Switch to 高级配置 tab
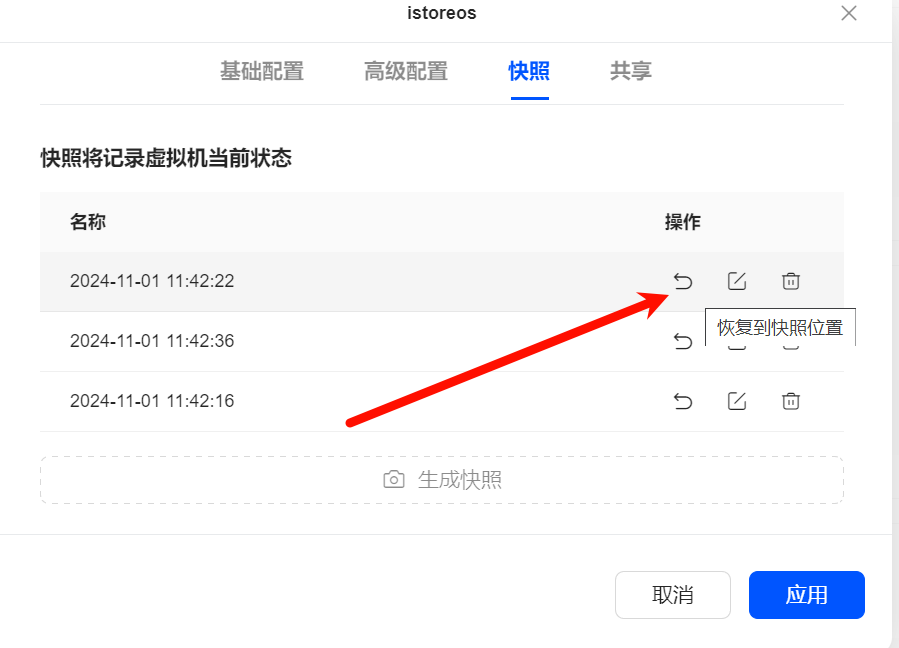Screen dimensions: 899x648 (406, 71)
